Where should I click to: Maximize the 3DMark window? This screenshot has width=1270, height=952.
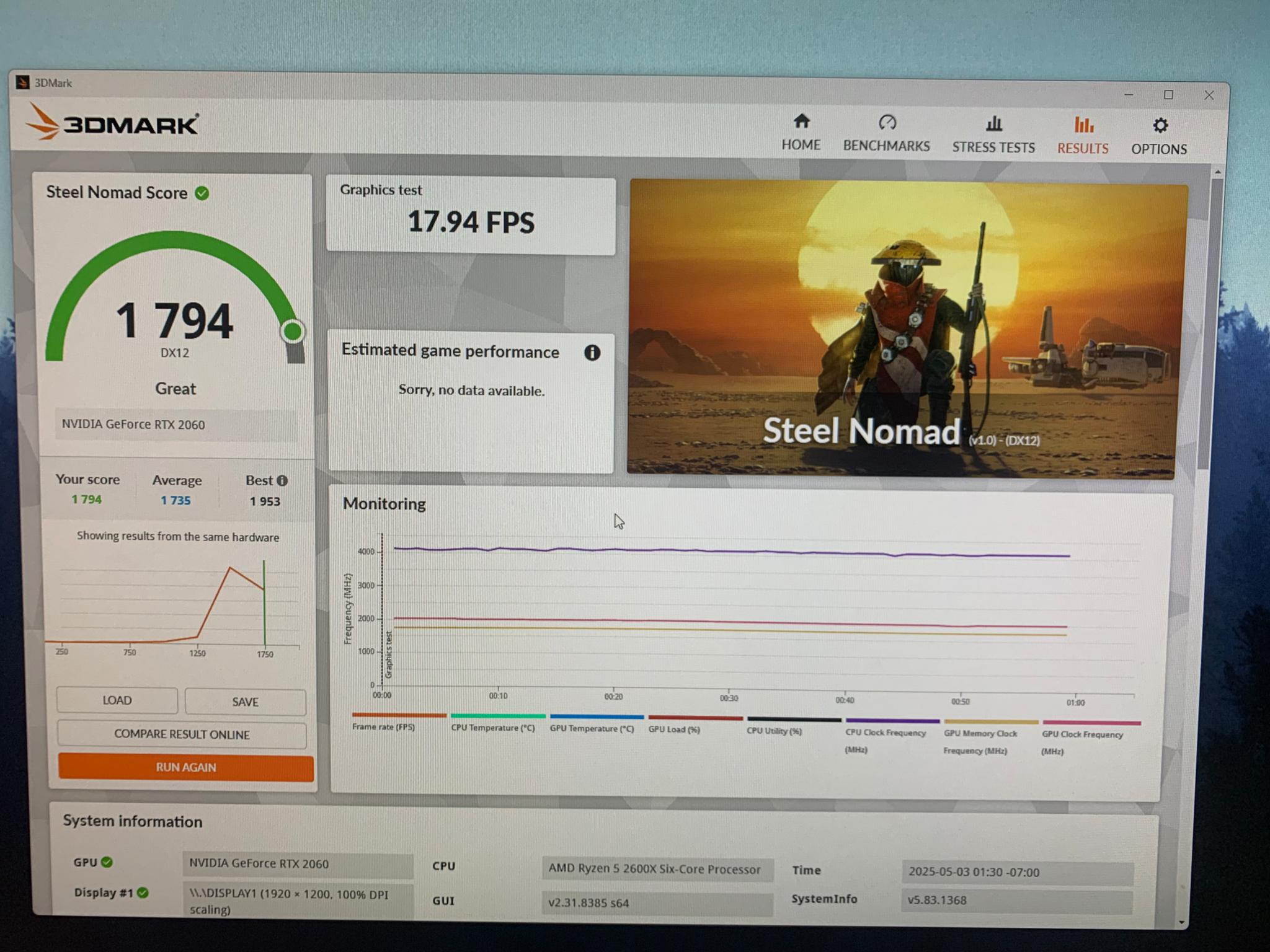point(1168,95)
